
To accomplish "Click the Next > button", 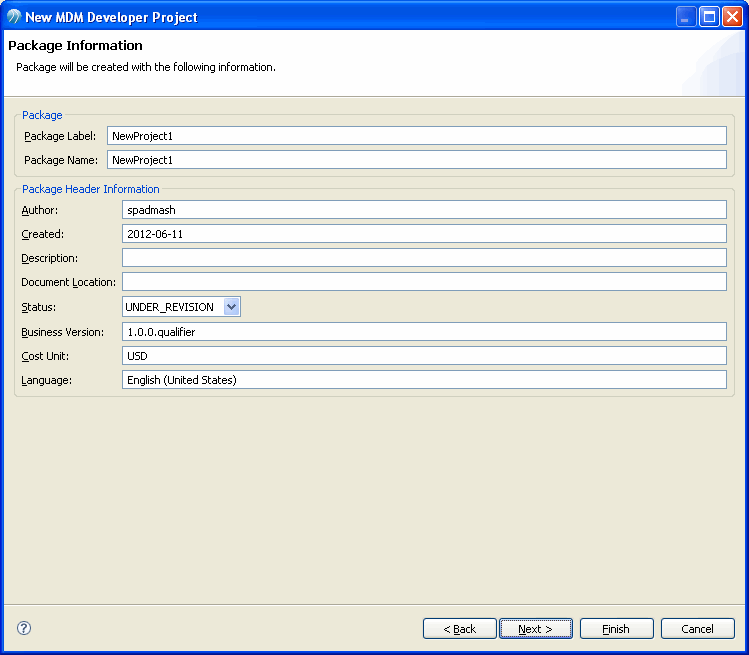I will 535,629.
